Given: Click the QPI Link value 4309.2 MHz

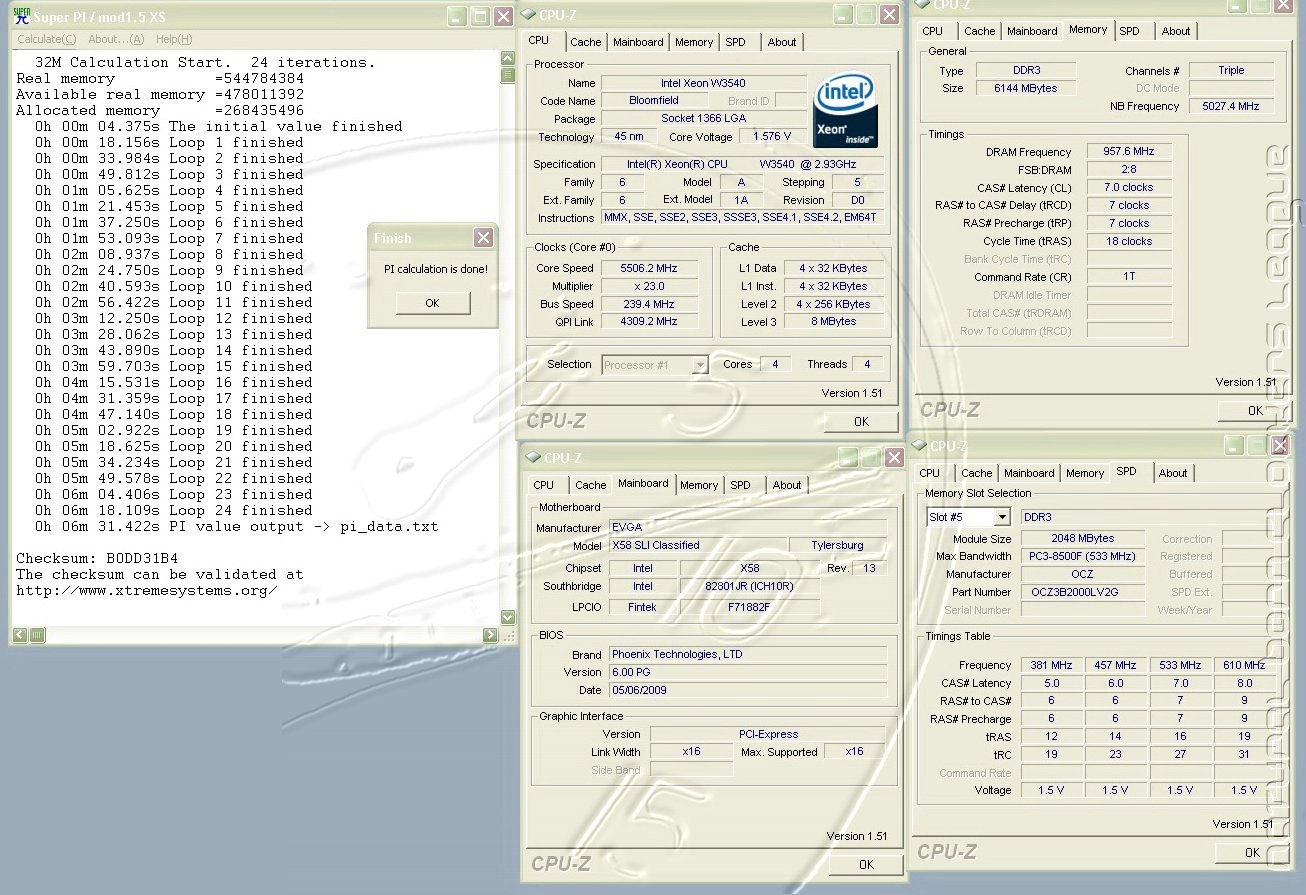Looking at the screenshot, I should 648,322.
